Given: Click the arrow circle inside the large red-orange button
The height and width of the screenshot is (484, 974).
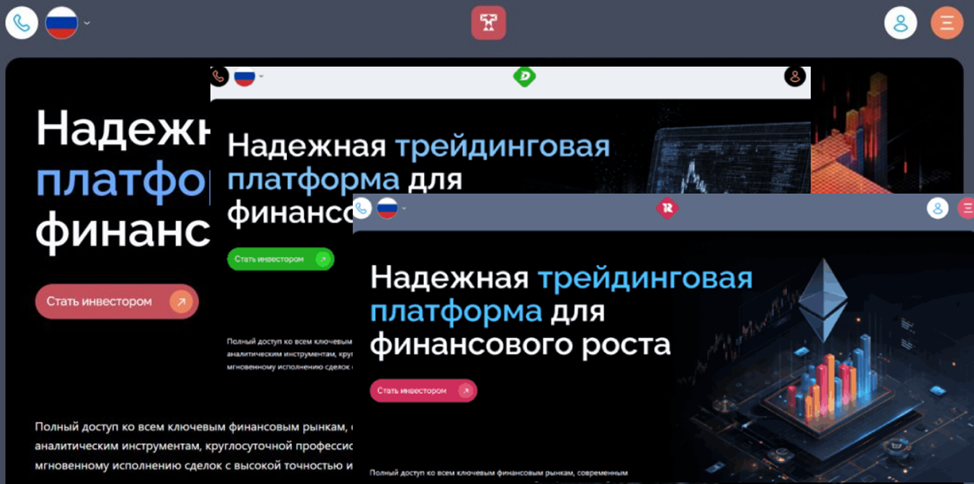Looking at the screenshot, I should tap(181, 302).
